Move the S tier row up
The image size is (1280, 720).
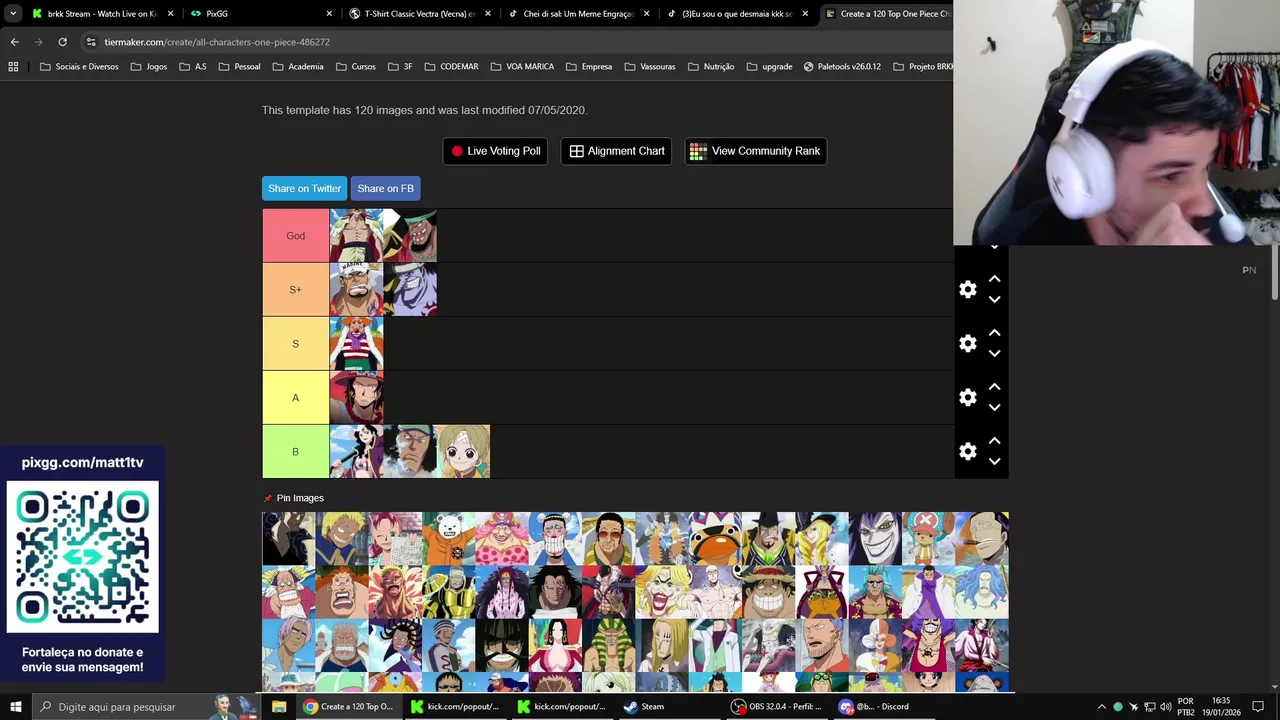pyautogui.click(x=994, y=333)
